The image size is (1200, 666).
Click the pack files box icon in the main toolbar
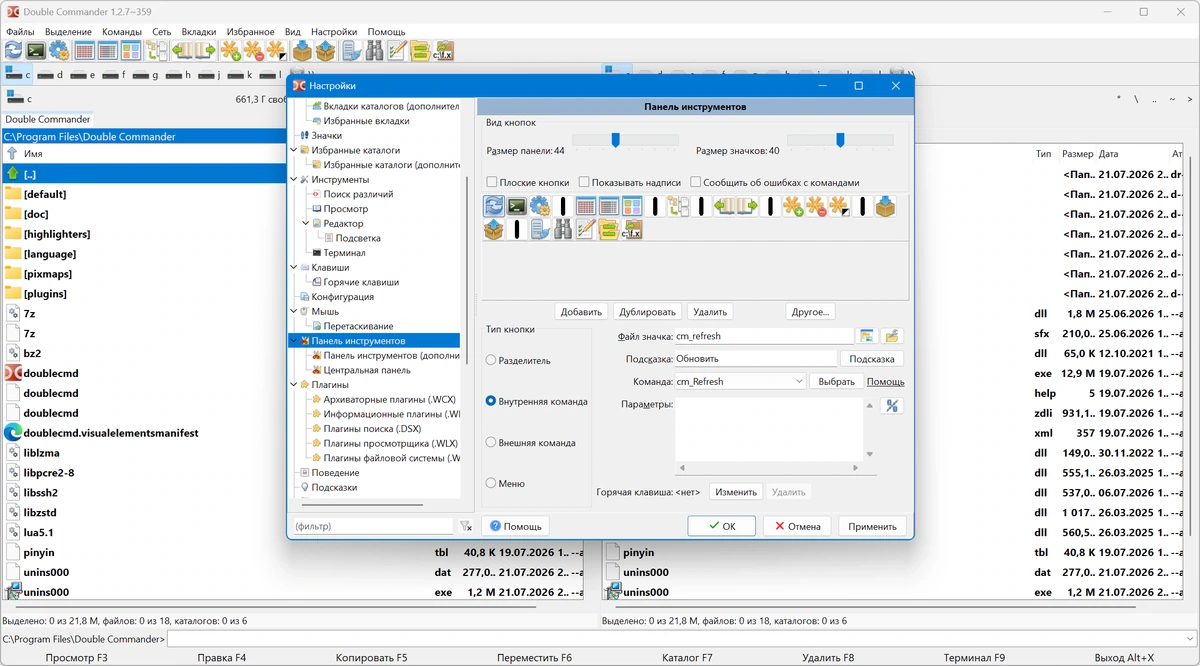(x=303, y=50)
